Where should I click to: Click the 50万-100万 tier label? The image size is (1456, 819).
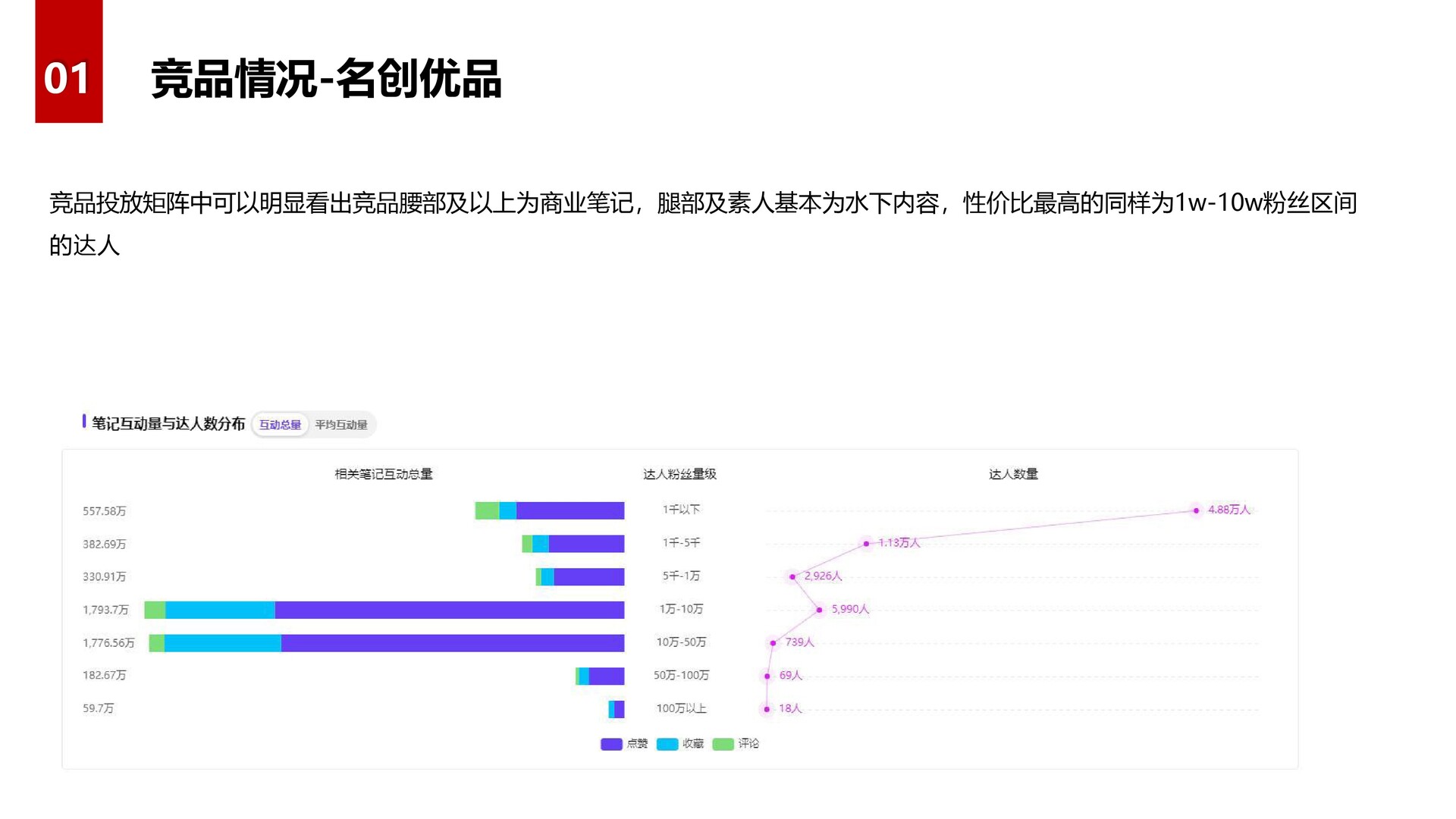pos(681,675)
